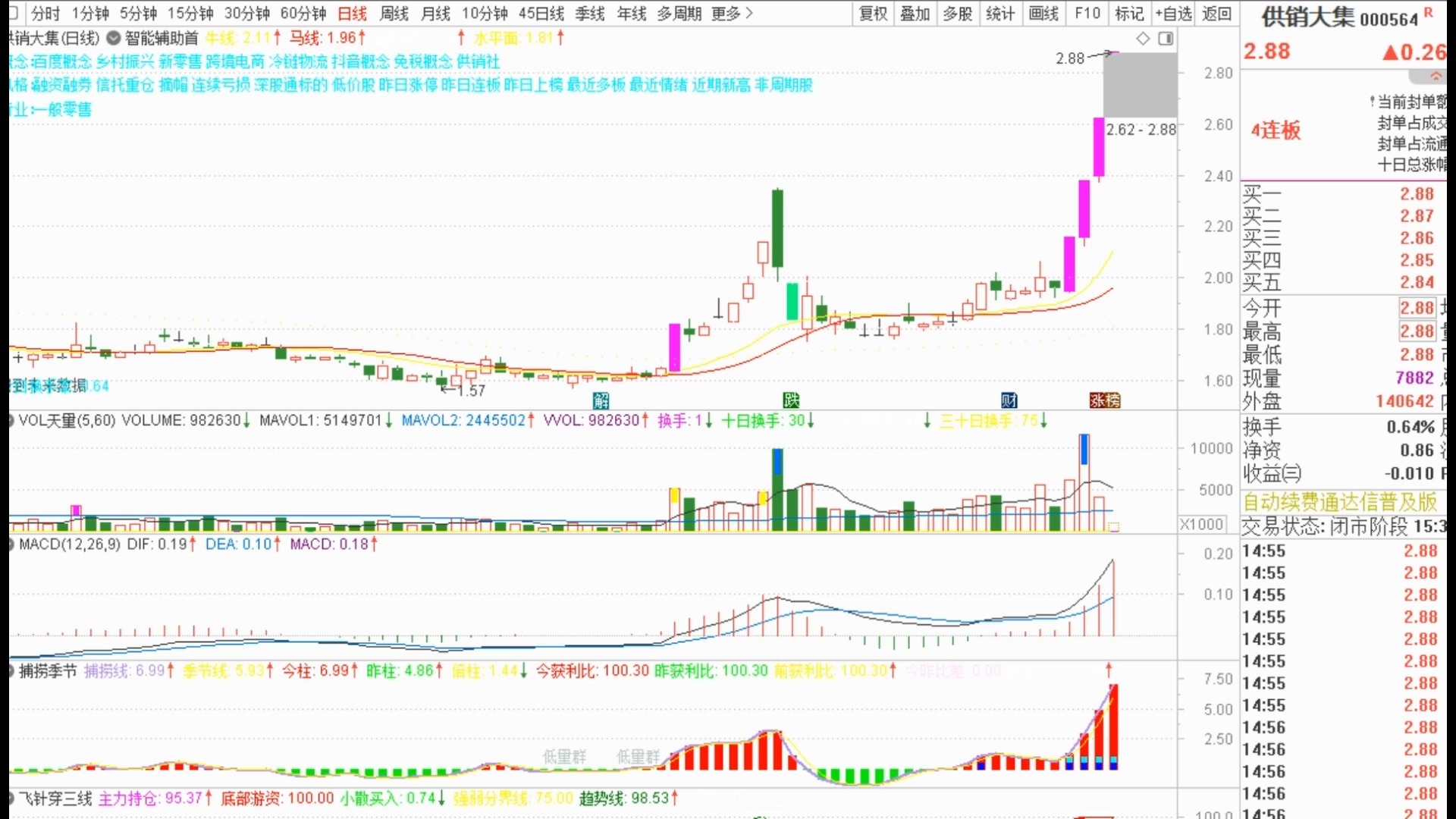
Task: Click the 跌 event marker on timeline
Action: [791, 400]
